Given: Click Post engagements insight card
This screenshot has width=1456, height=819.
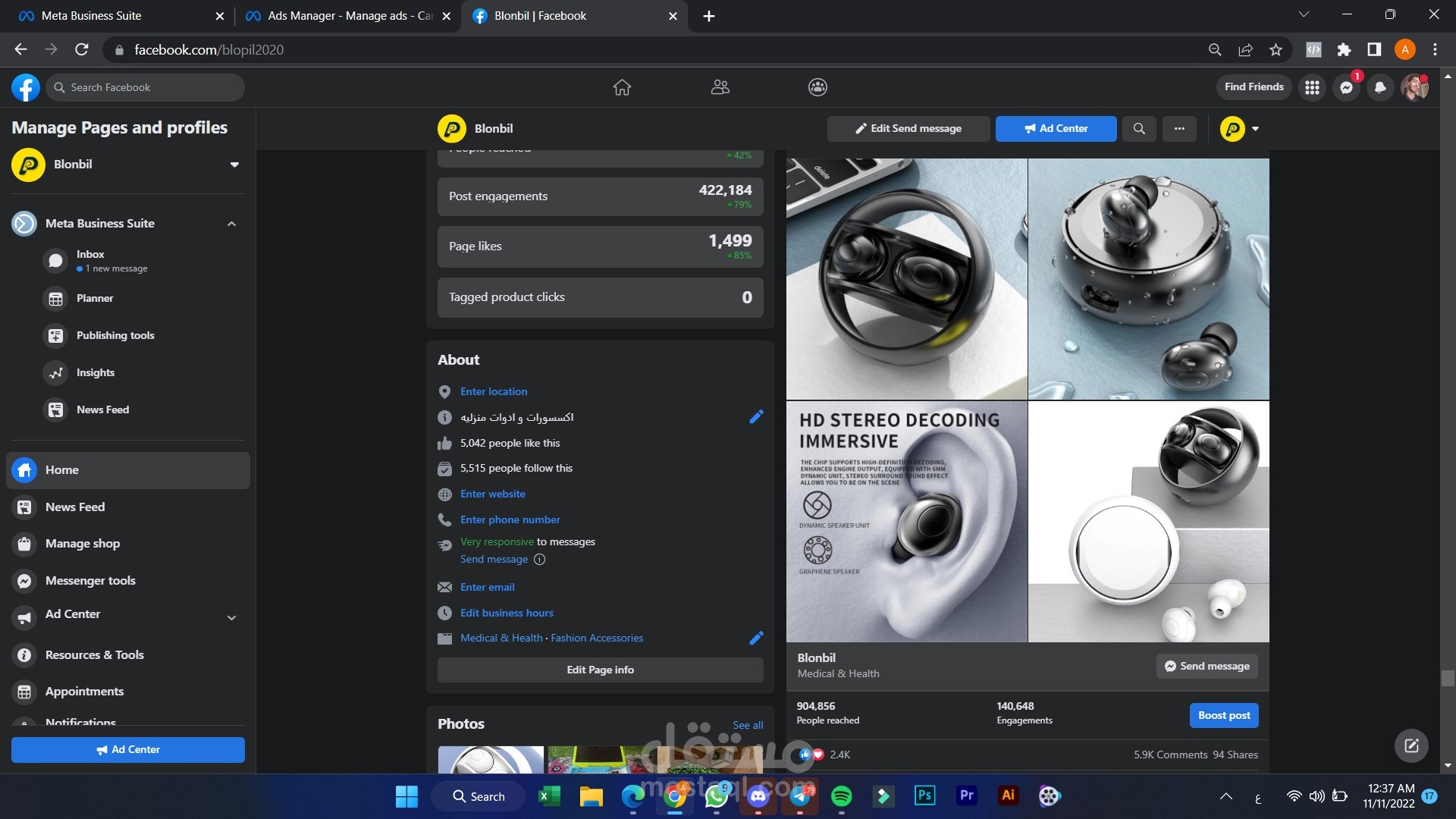Looking at the screenshot, I should [x=600, y=196].
